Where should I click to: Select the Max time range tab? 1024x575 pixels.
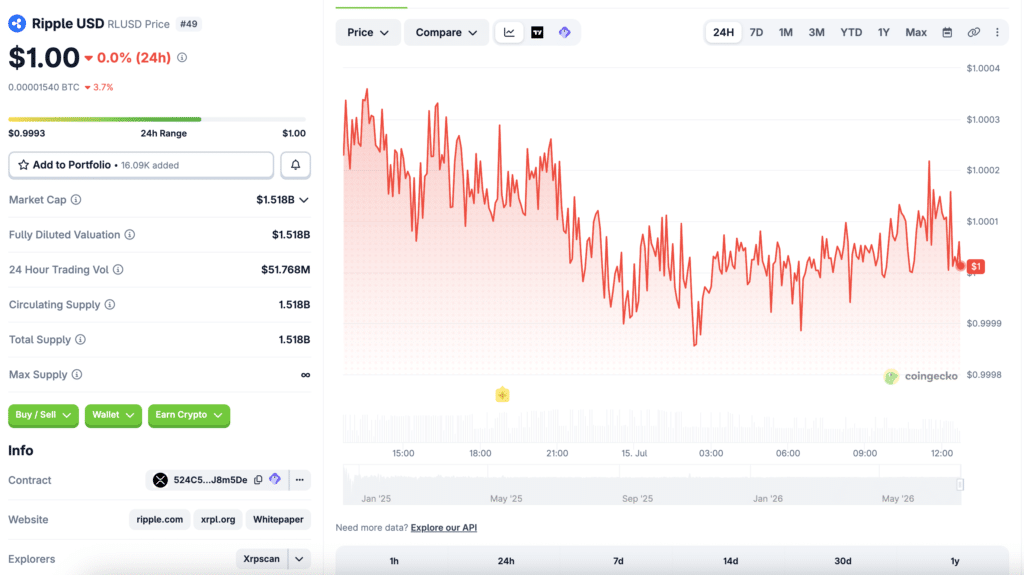pos(916,32)
